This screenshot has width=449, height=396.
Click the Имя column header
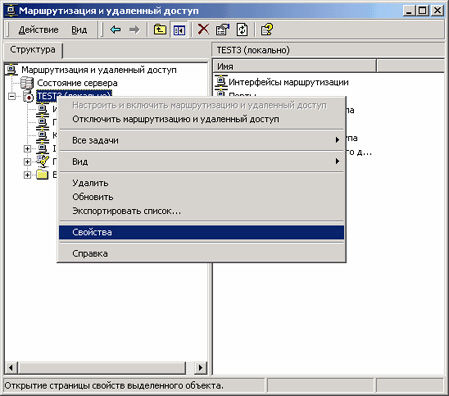click(294, 66)
